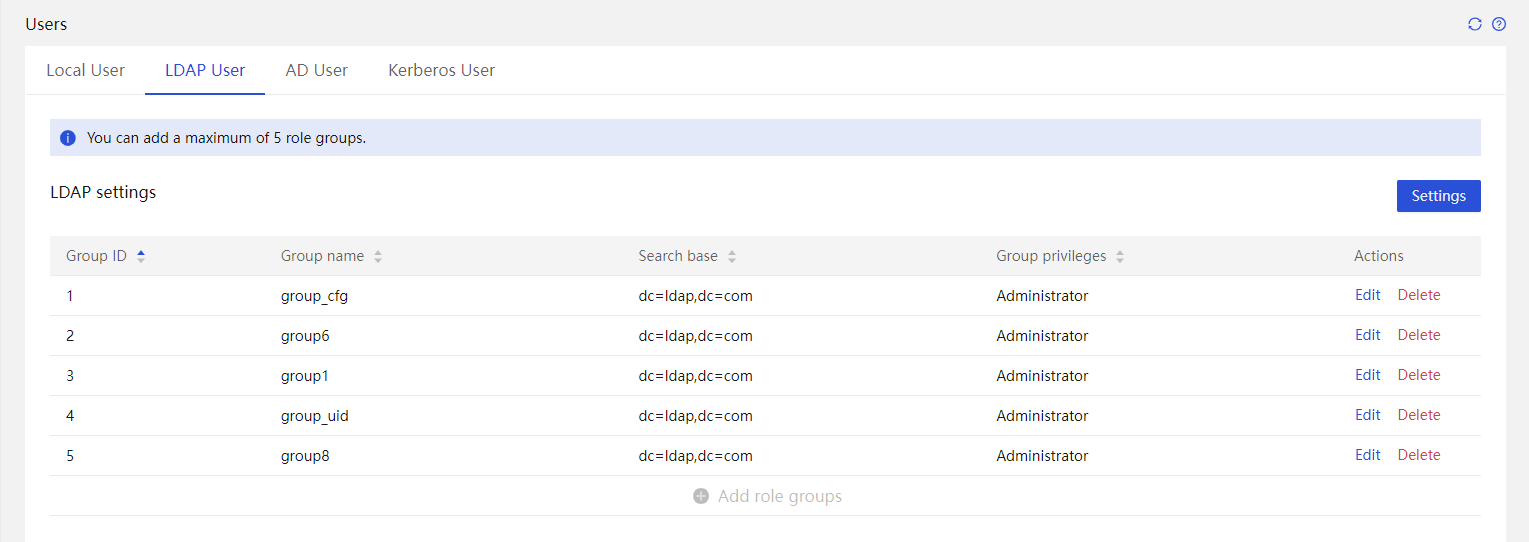Image resolution: width=1529 pixels, height=542 pixels.
Task: Delete the group_uid role group
Action: click(1419, 415)
